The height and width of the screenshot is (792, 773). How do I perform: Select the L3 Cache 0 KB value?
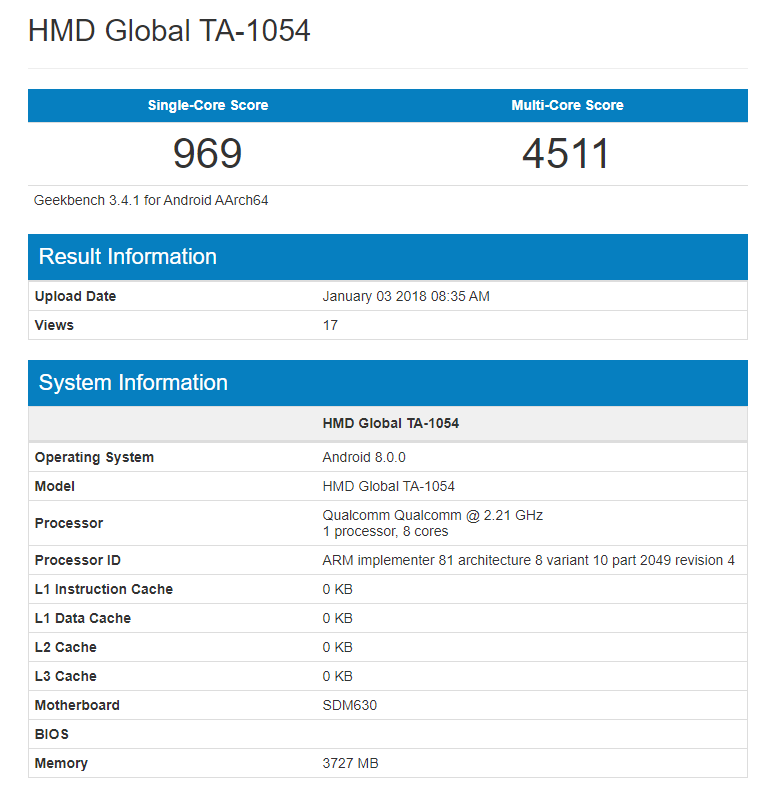point(337,676)
